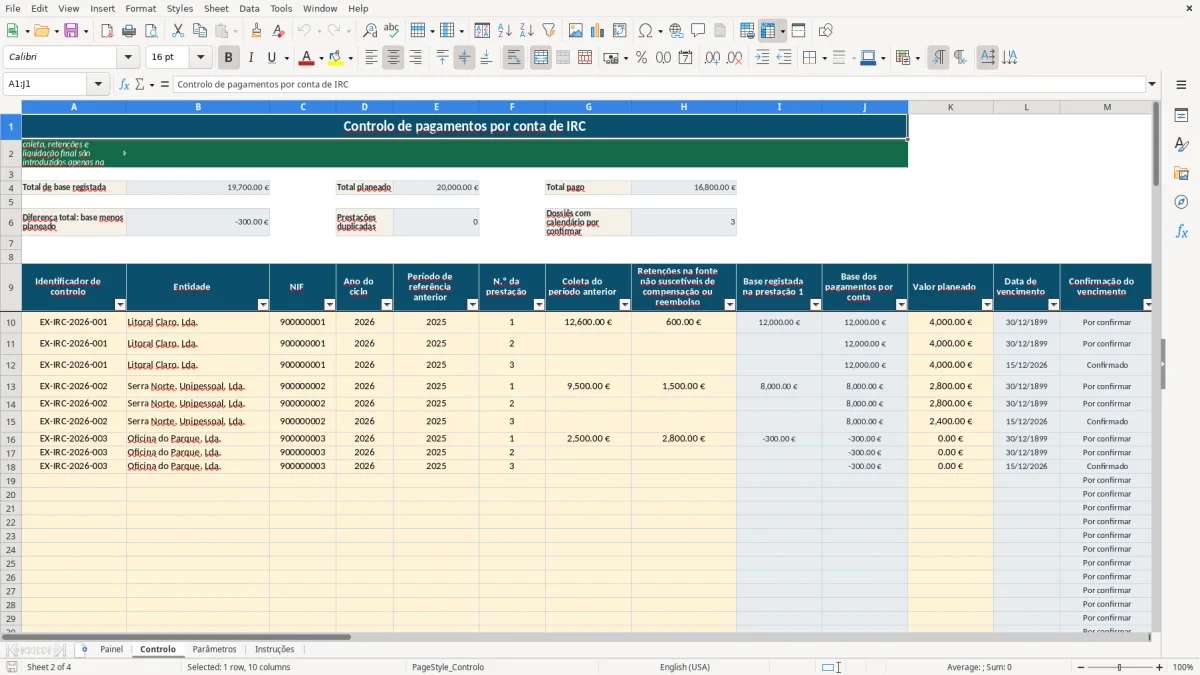Click the Insert Comment icon

pos(698,31)
